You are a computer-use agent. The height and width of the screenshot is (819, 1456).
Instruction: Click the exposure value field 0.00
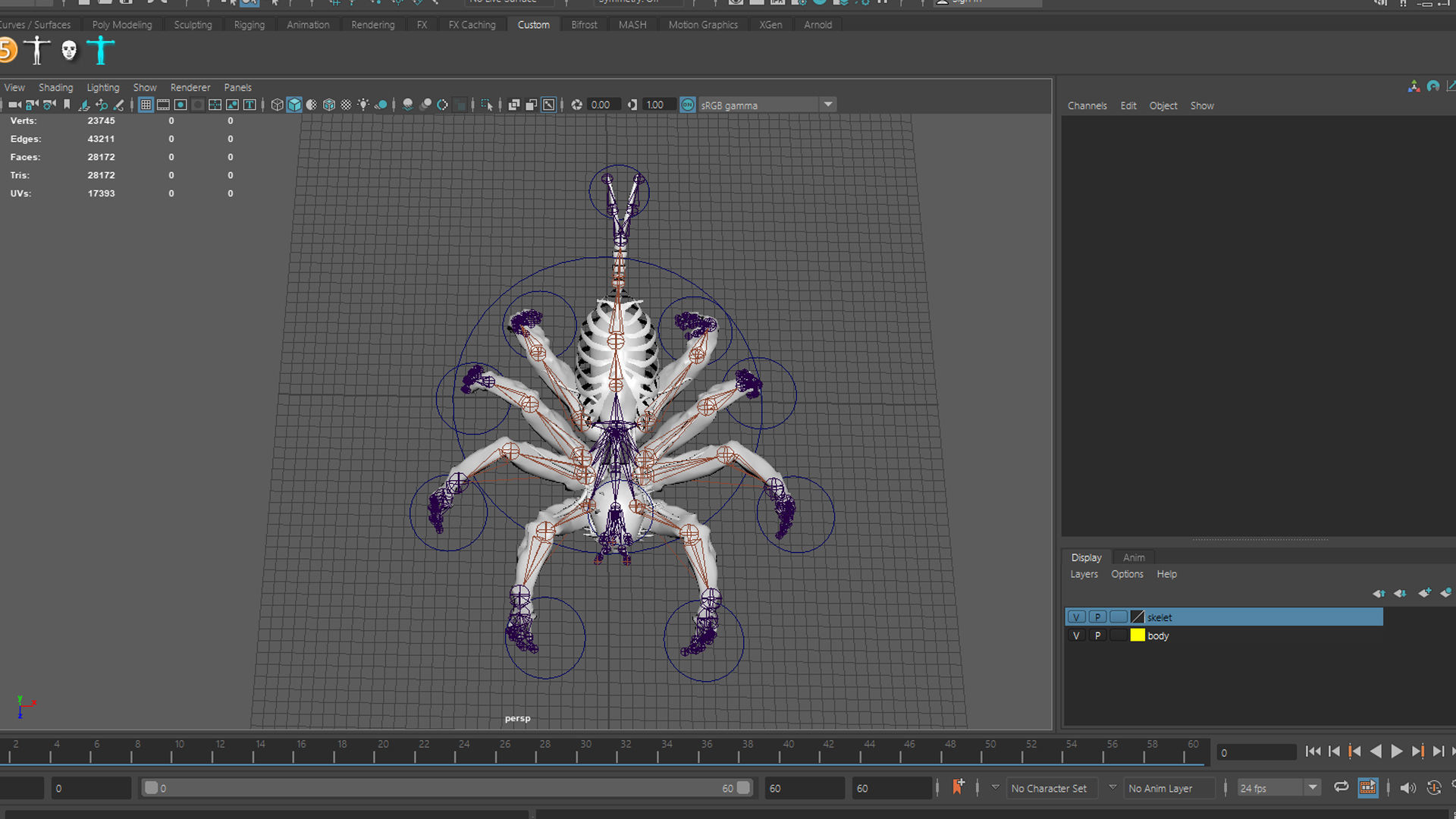click(x=603, y=105)
